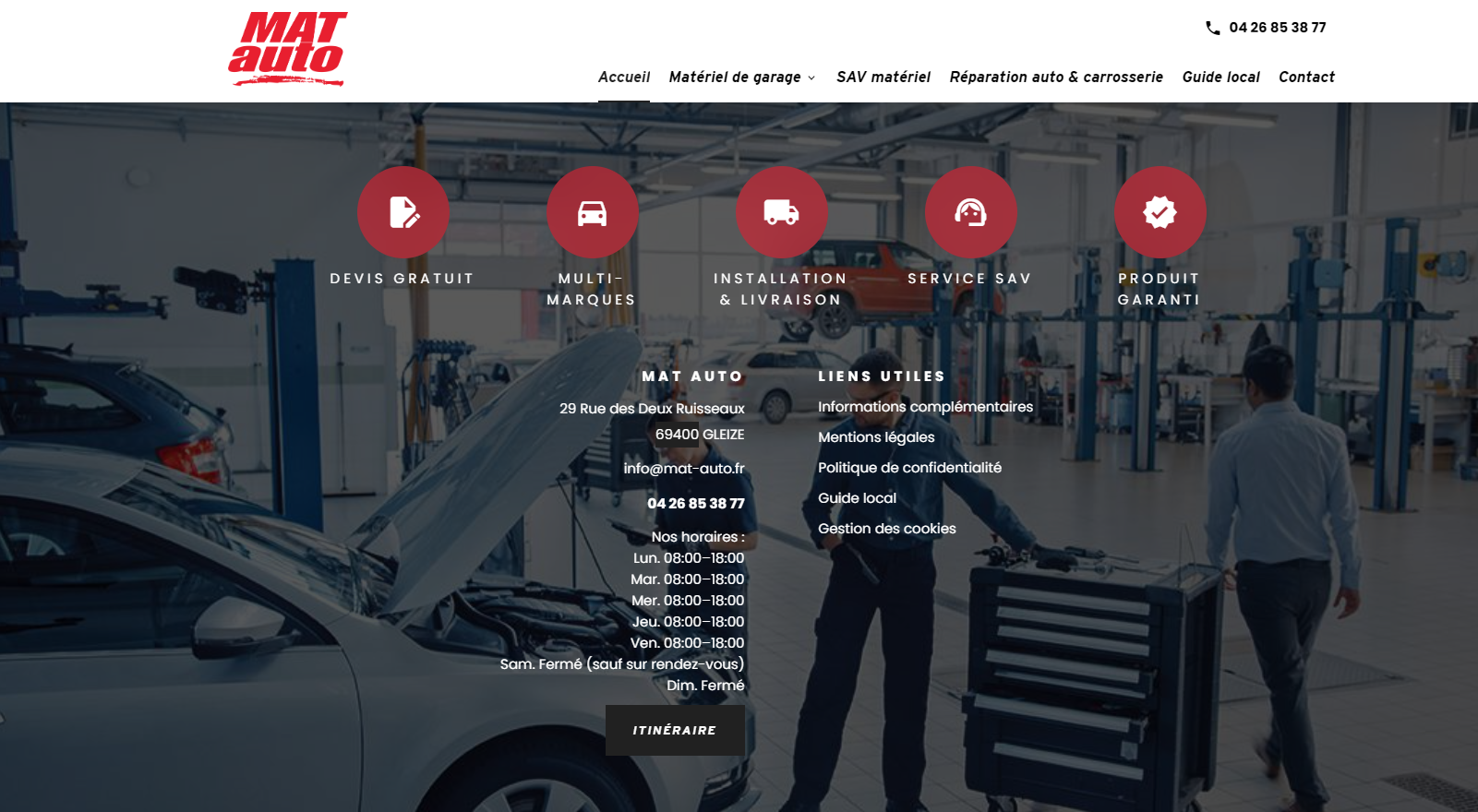This screenshot has width=1478, height=812.
Task: Click the Itinéraire button
Action: [x=675, y=730]
